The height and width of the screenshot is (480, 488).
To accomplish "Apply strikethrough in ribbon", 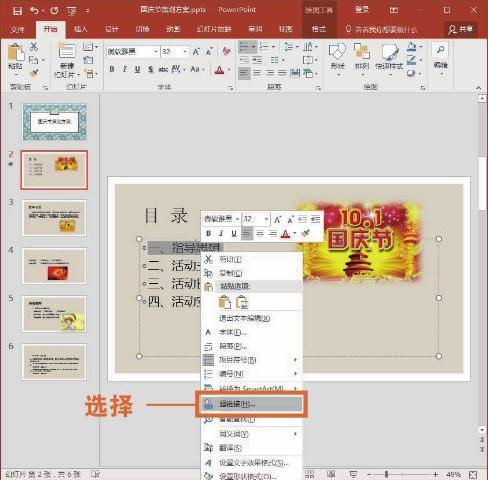I will pyautogui.click(x=163, y=69).
